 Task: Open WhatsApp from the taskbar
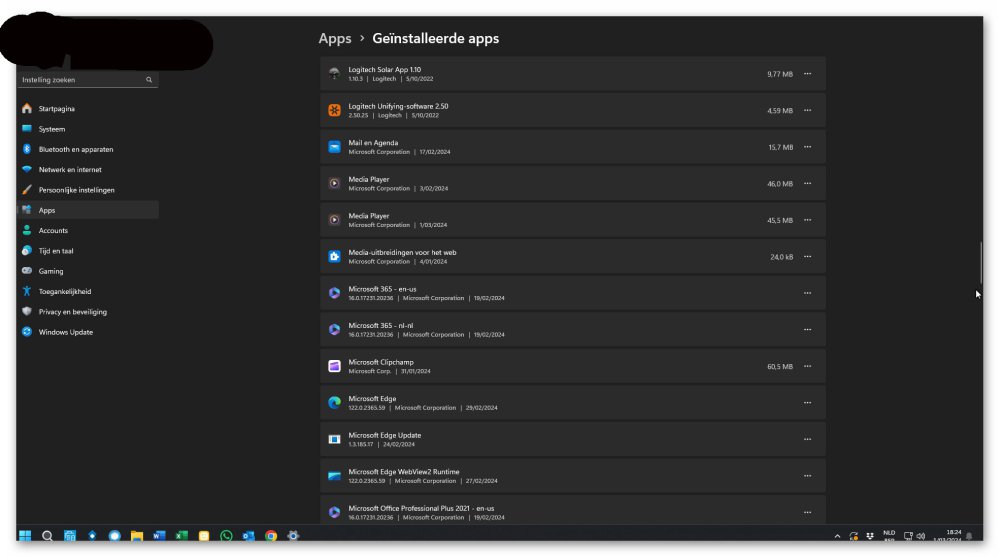[226, 536]
